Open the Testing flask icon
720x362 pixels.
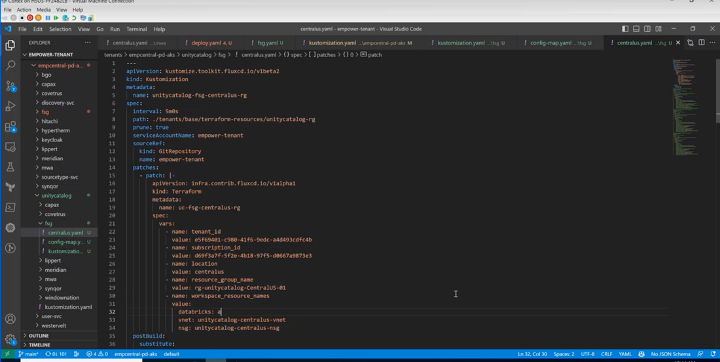(10, 167)
